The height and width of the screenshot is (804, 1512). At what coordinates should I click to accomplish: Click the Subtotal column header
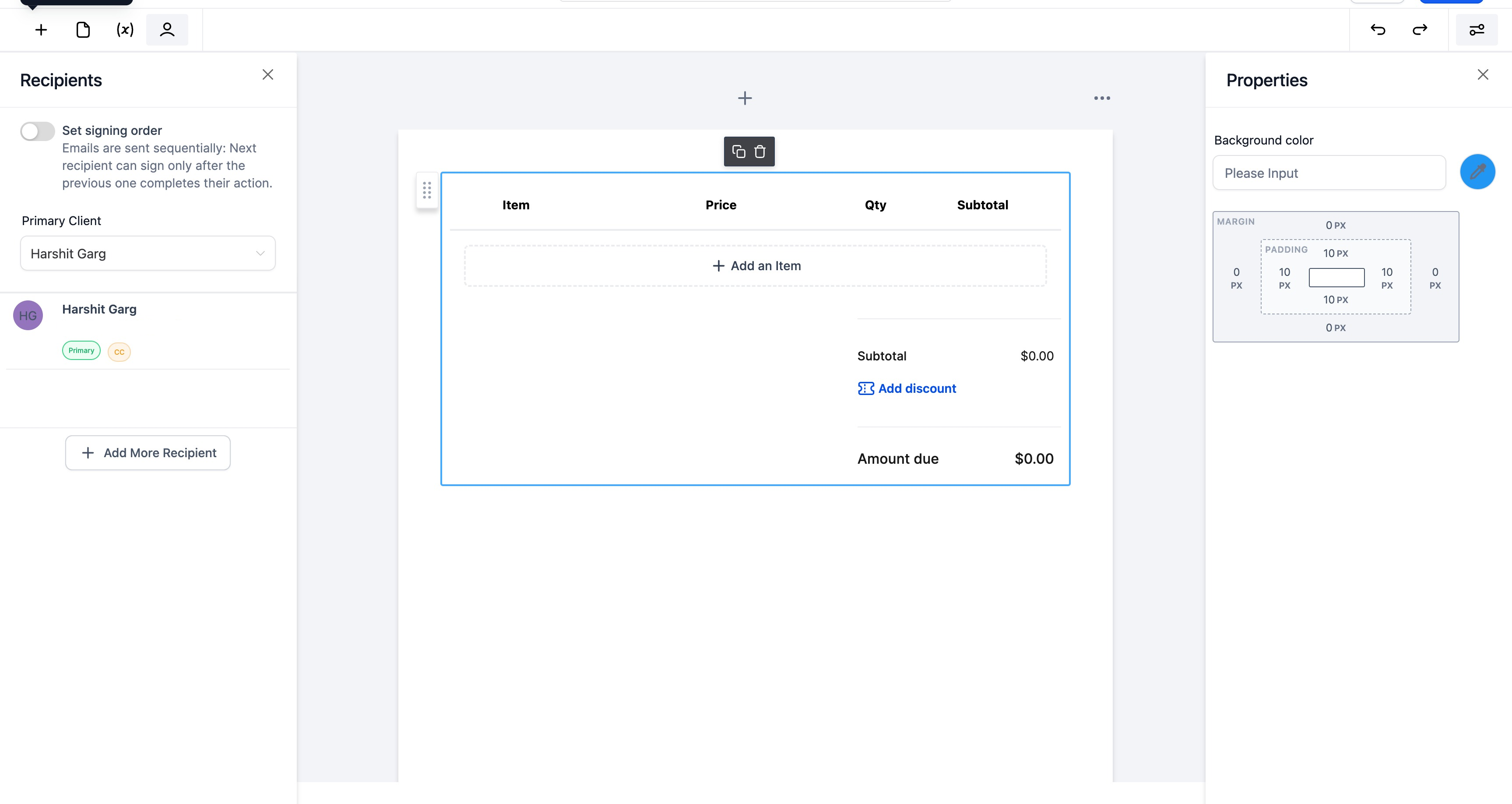pos(983,205)
